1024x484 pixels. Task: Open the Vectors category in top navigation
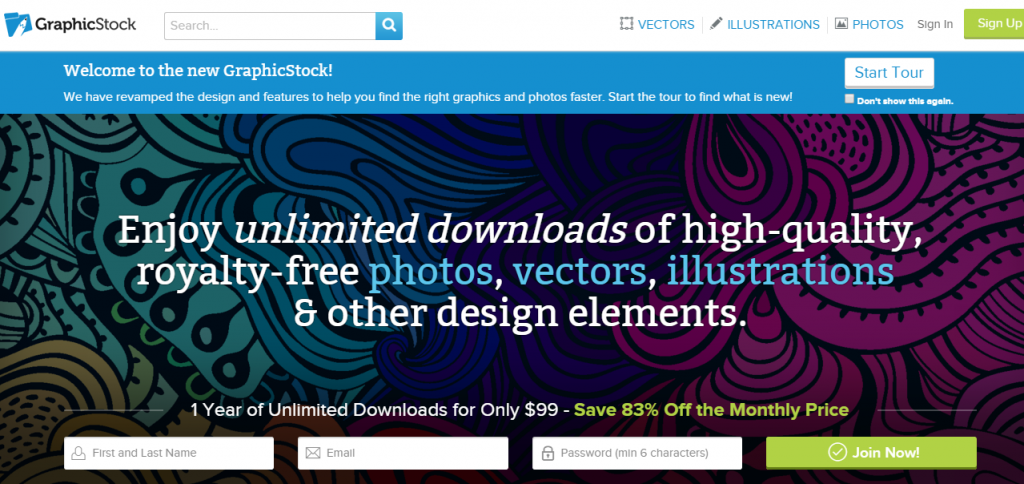(x=656, y=24)
